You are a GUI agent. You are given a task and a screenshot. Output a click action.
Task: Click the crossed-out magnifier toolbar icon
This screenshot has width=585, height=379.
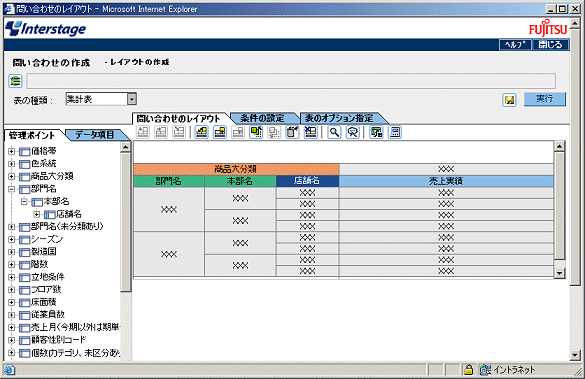353,132
